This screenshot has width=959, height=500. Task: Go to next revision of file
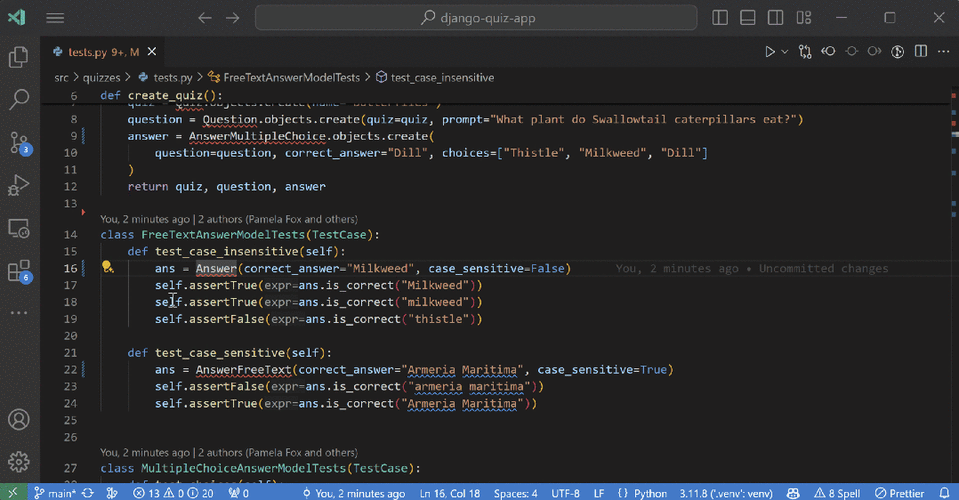[x=875, y=52]
